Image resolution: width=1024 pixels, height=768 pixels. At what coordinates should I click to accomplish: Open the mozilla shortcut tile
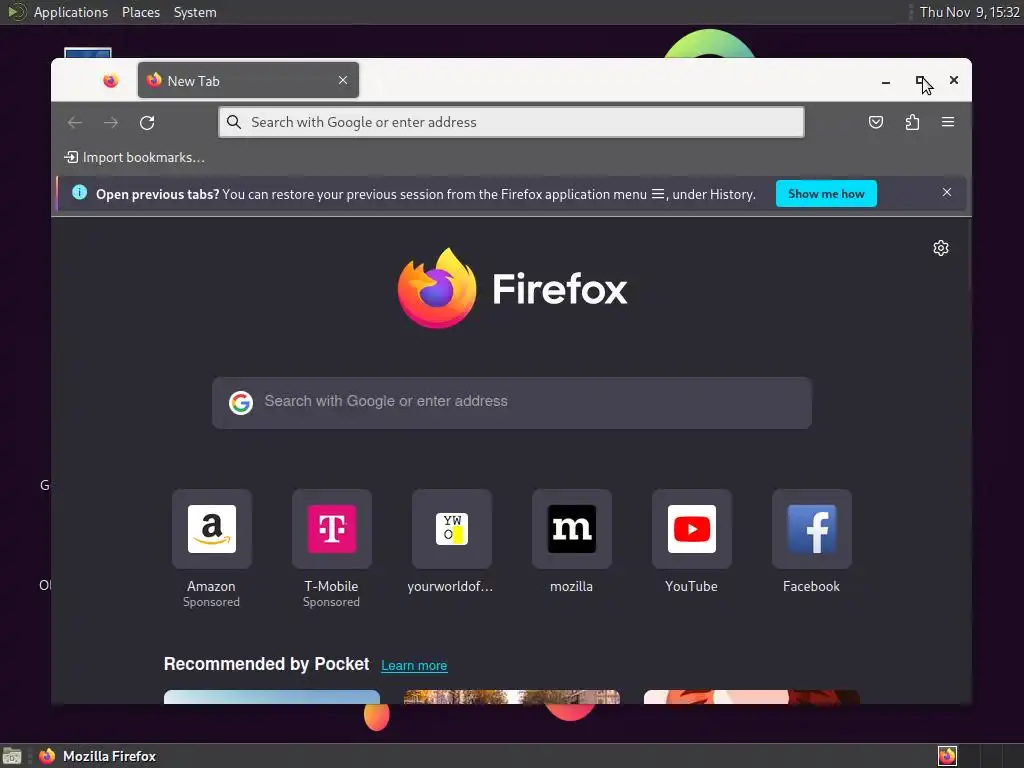pos(571,529)
